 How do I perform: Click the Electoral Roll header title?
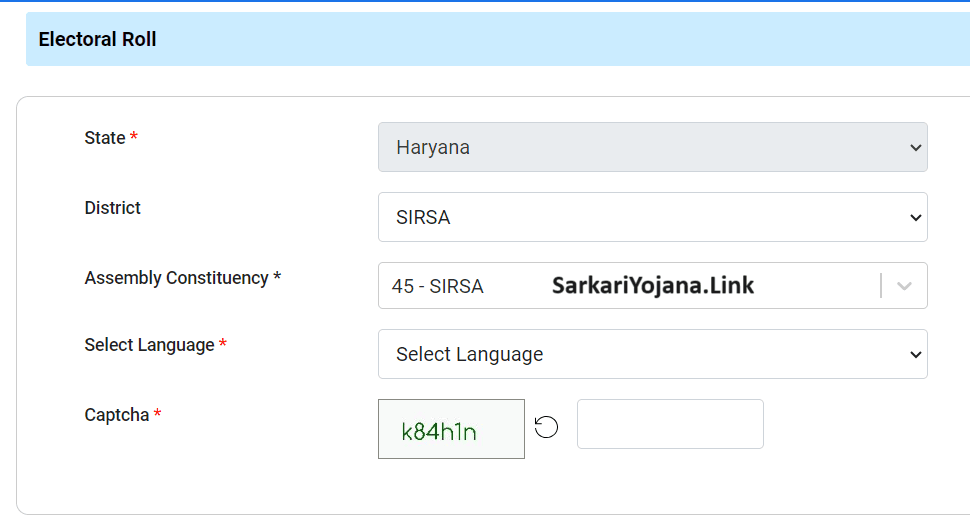[98, 40]
